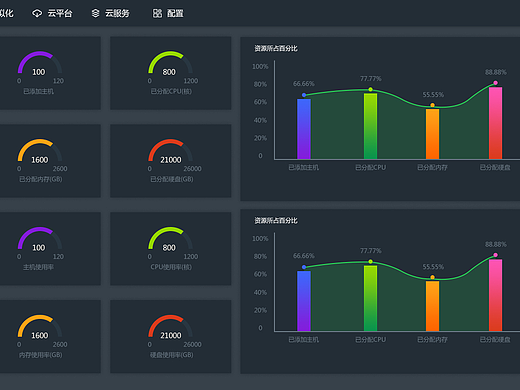Select the 已添加主机 gauge label

pyautogui.click(x=38, y=91)
